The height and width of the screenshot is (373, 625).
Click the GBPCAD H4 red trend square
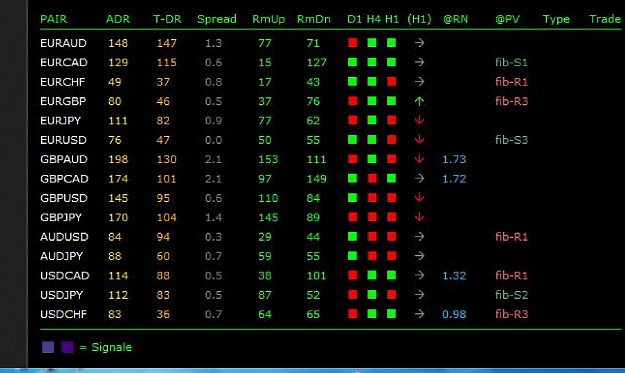(372, 178)
